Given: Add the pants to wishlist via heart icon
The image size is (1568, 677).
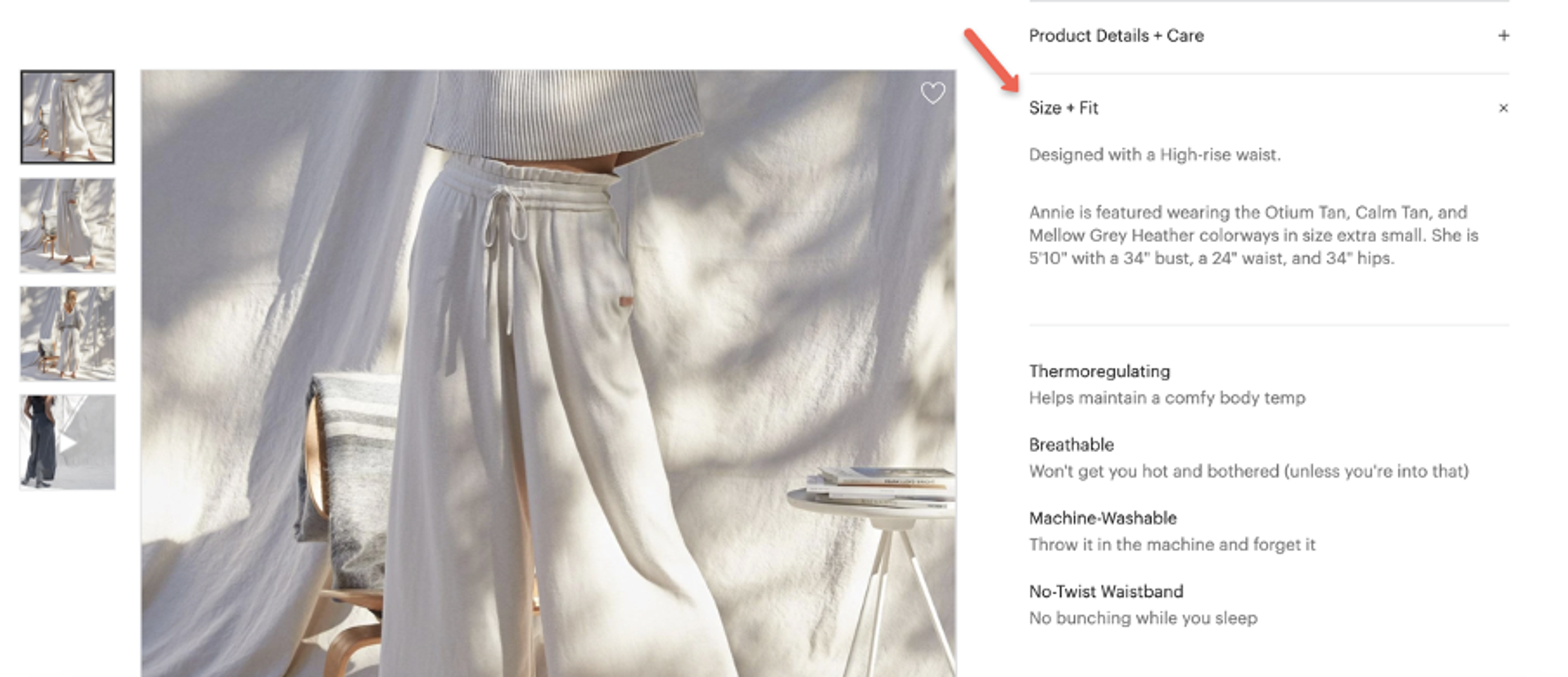Looking at the screenshot, I should pos(932,93).
